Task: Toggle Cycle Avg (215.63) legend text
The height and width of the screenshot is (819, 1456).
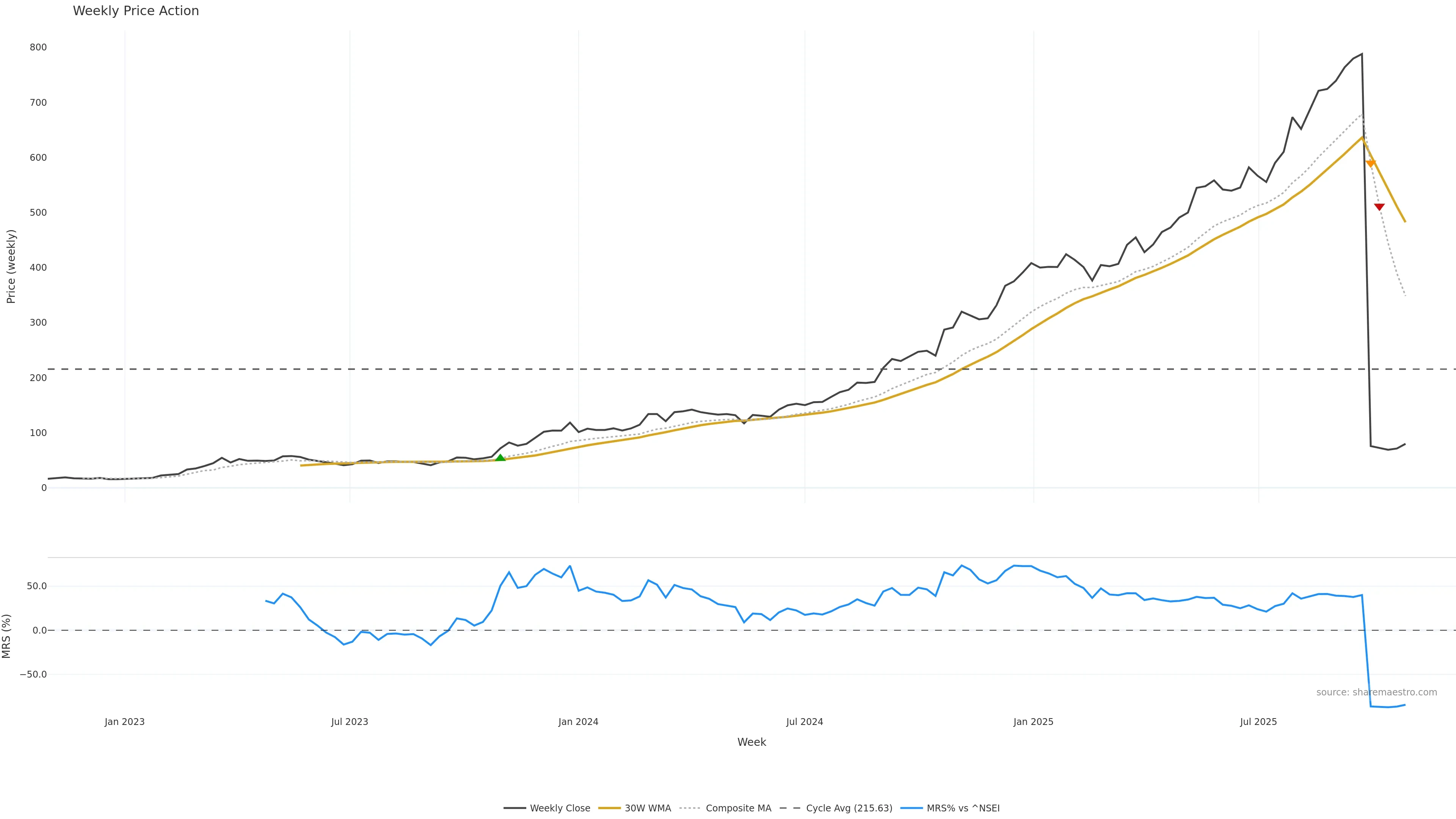Action: point(849,808)
